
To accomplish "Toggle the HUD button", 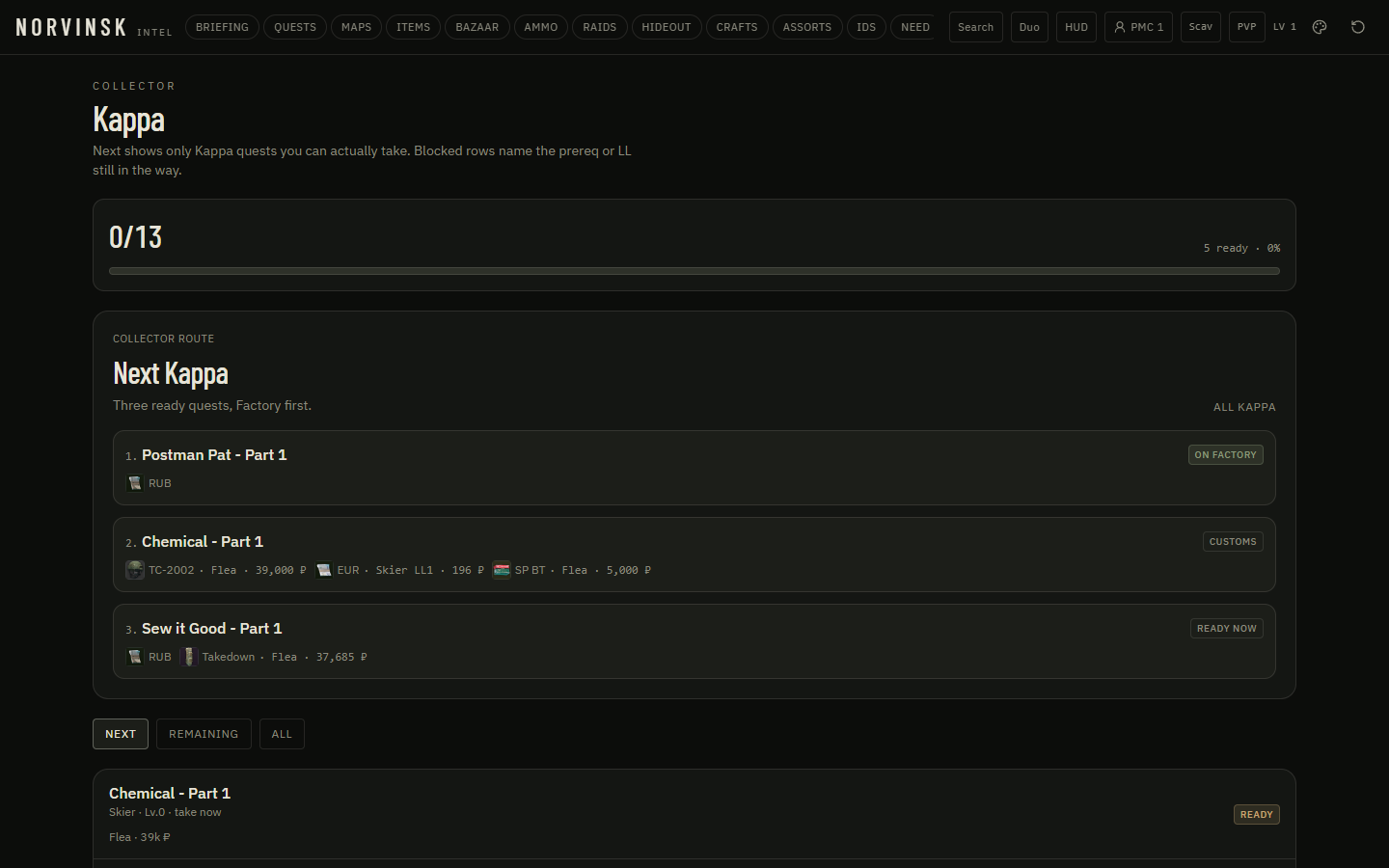I will click(1076, 27).
